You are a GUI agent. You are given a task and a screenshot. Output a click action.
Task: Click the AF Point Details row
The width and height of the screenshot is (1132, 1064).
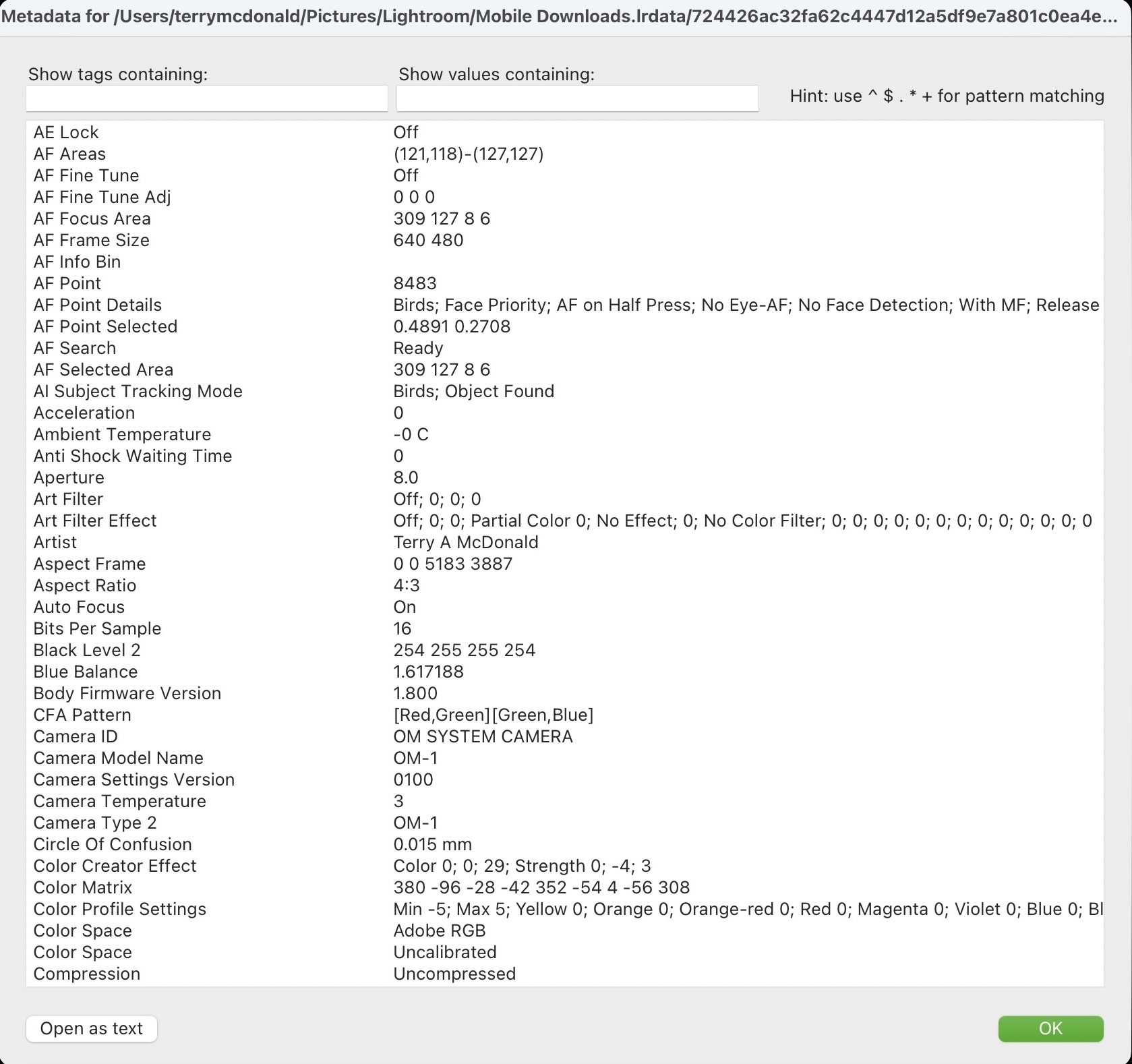98,305
